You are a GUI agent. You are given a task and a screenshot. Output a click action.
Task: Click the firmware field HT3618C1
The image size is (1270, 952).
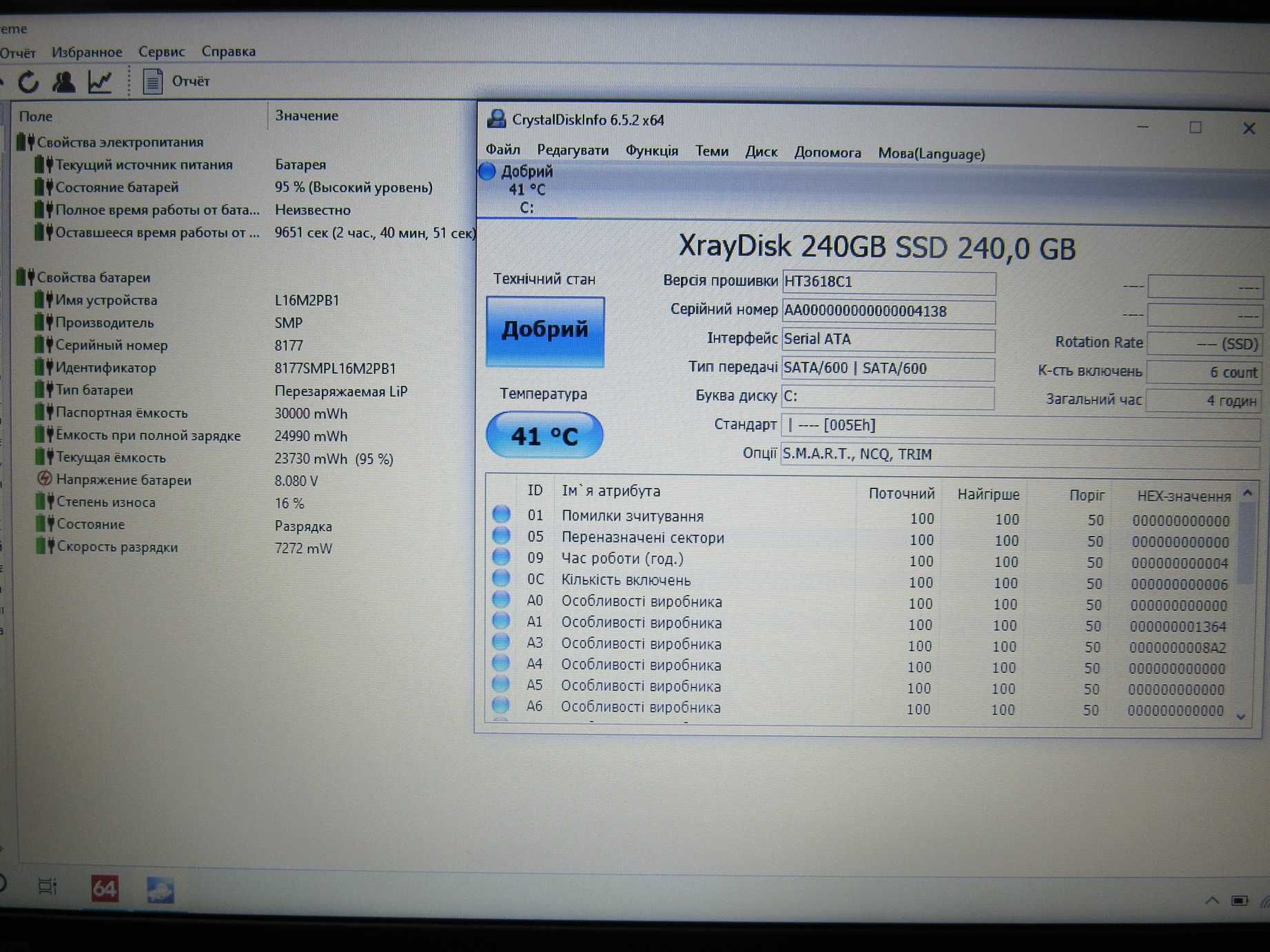(x=889, y=282)
